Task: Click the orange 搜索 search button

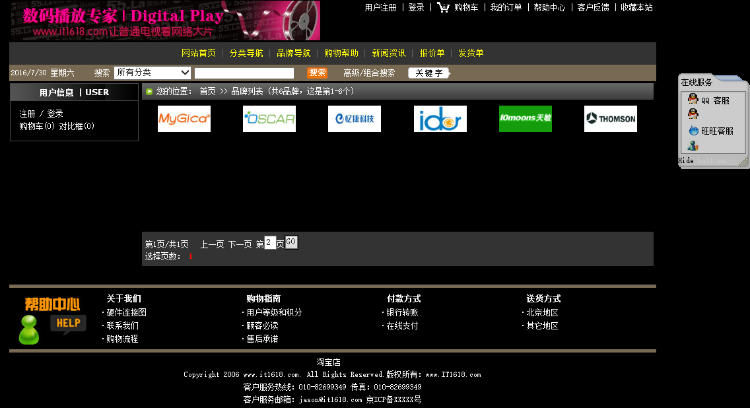Action: (x=317, y=73)
